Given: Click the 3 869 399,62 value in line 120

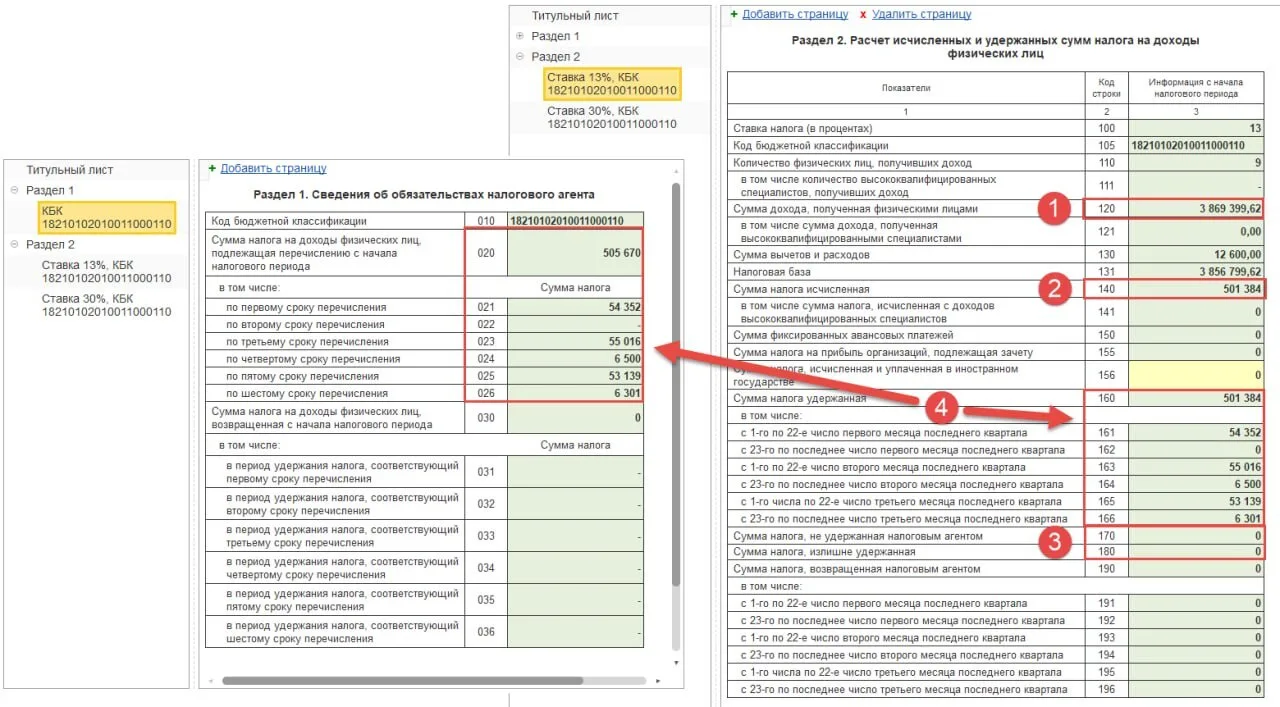Looking at the screenshot, I should (1197, 209).
